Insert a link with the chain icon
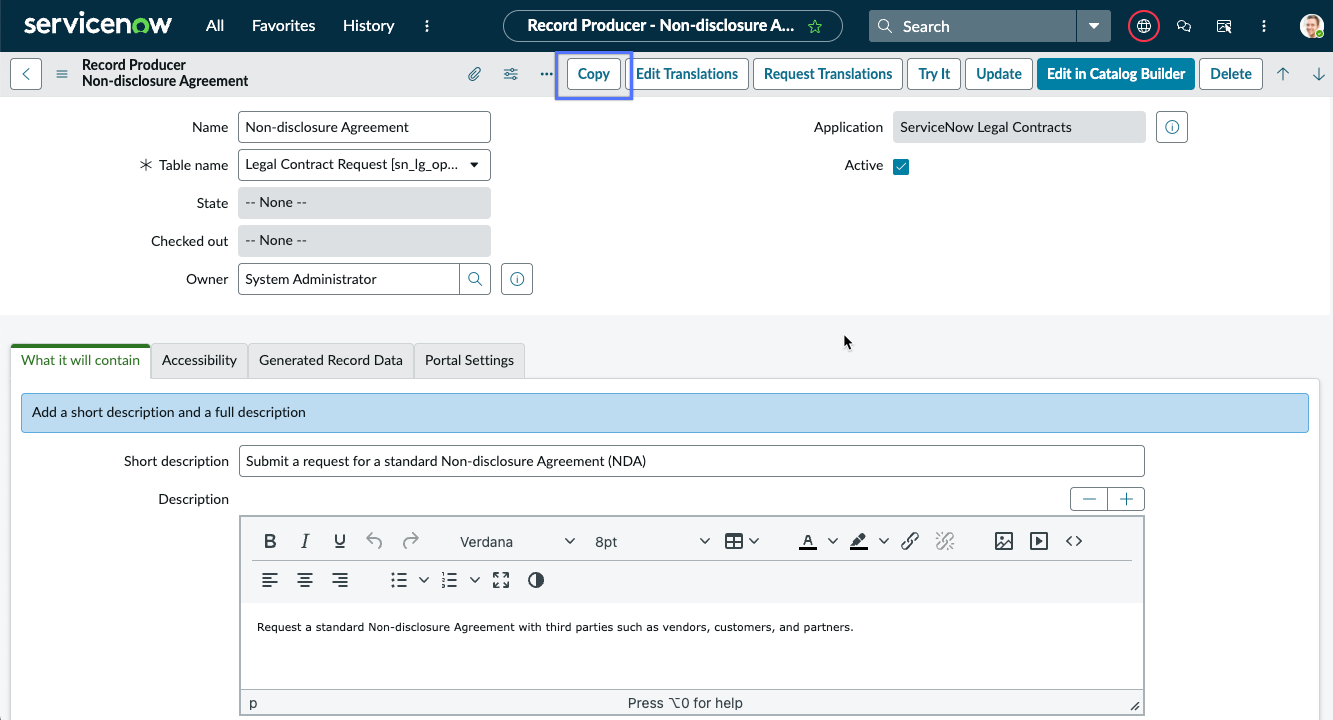The height and width of the screenshot is (720, 1333). [910, 541]
